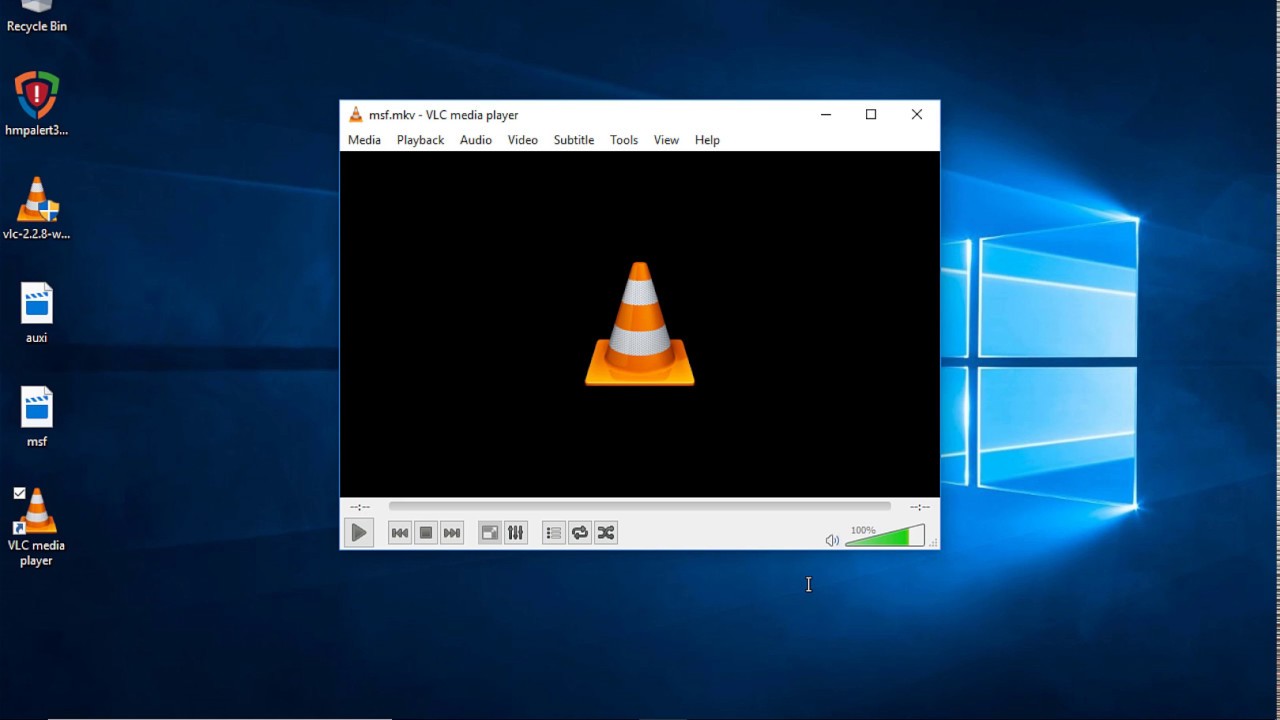Start playback with the Play button
This screenshot has height=720, width=1280.
[x=358, y=533]
